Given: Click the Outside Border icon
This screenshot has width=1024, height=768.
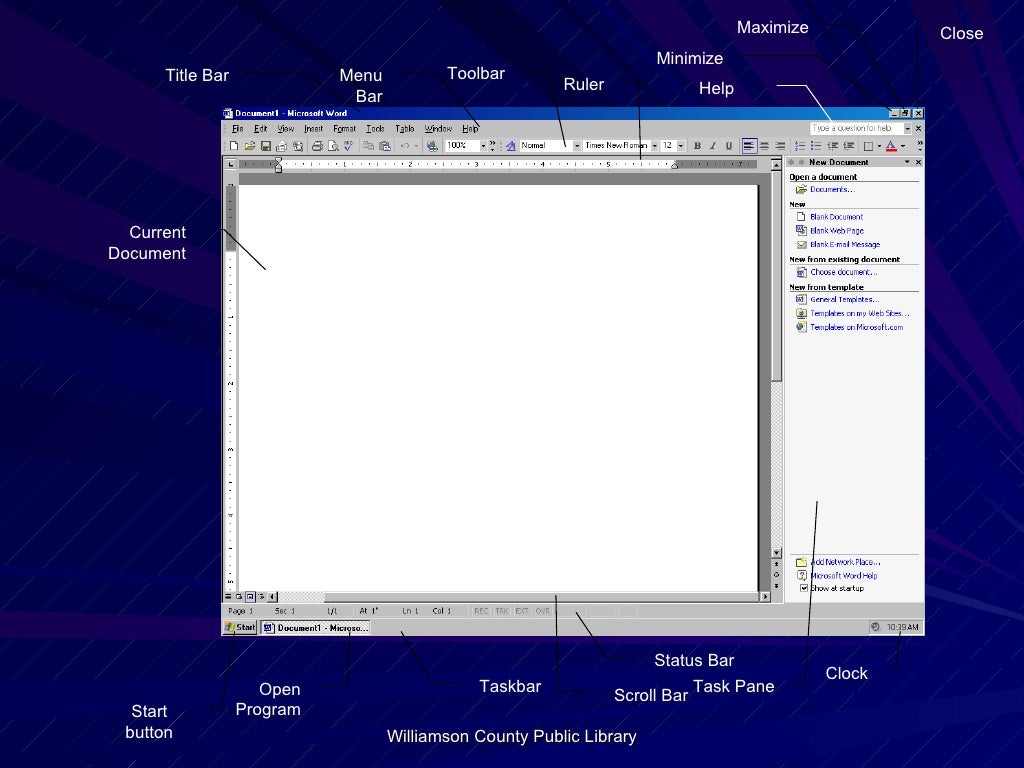Looking at the screenshot, I should pos(869,146).
